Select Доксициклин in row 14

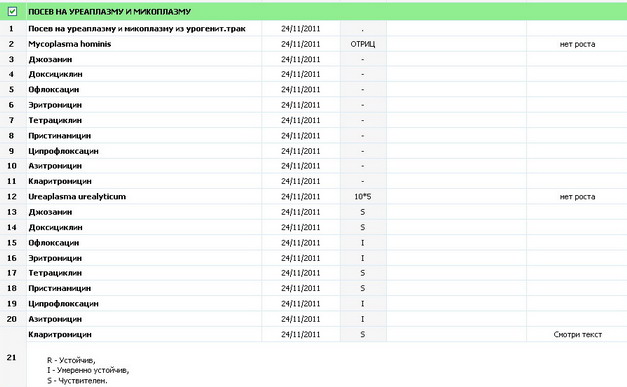click(x=55, y=227)
